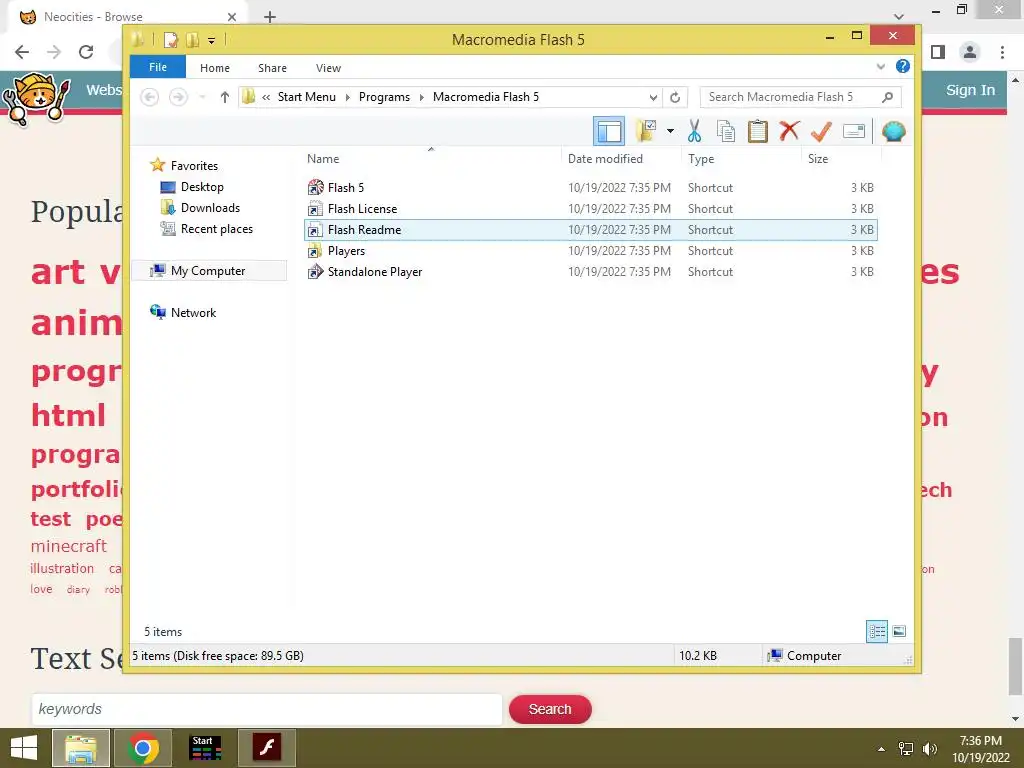Select Network in navigation pane
The width and height of the screenshot is (1024, 768).
(x=193, y=312)
